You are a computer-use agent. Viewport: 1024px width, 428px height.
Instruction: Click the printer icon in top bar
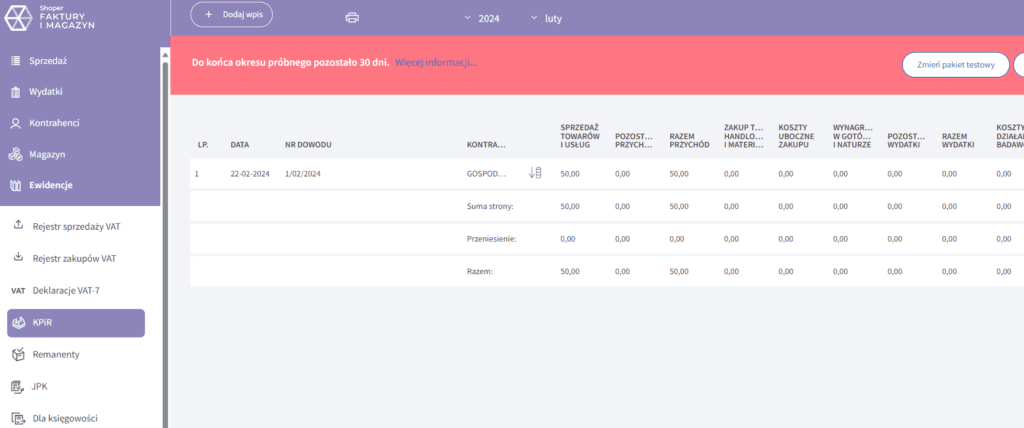tap(351, 18)
